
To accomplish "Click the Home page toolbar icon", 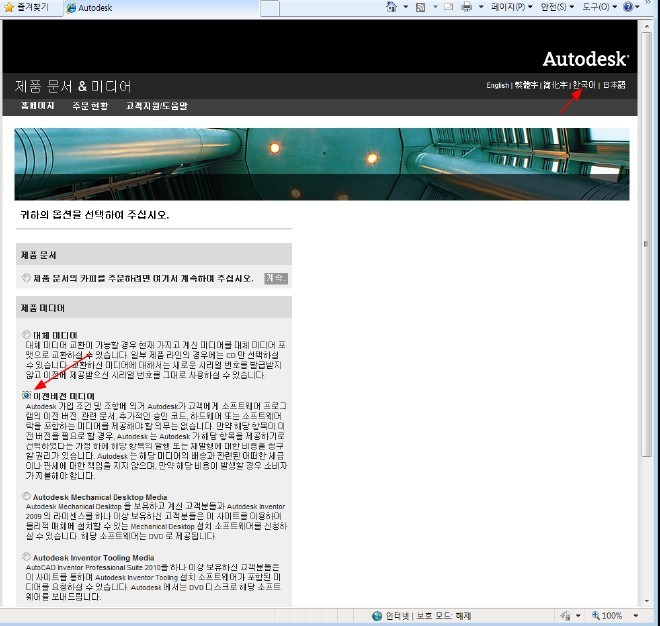I will [x=391, y=7].
